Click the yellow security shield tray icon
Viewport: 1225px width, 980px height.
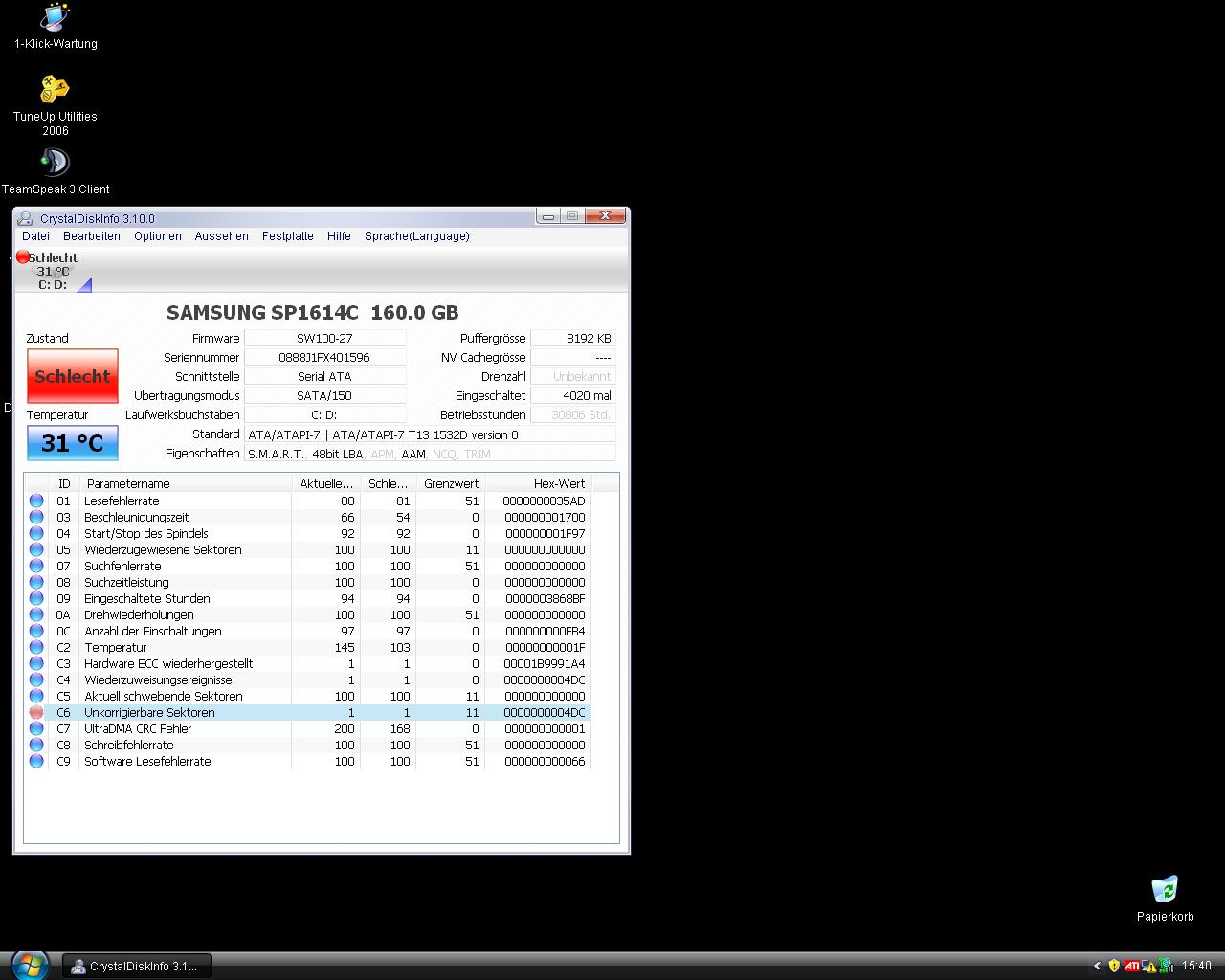coord(1114,966)
